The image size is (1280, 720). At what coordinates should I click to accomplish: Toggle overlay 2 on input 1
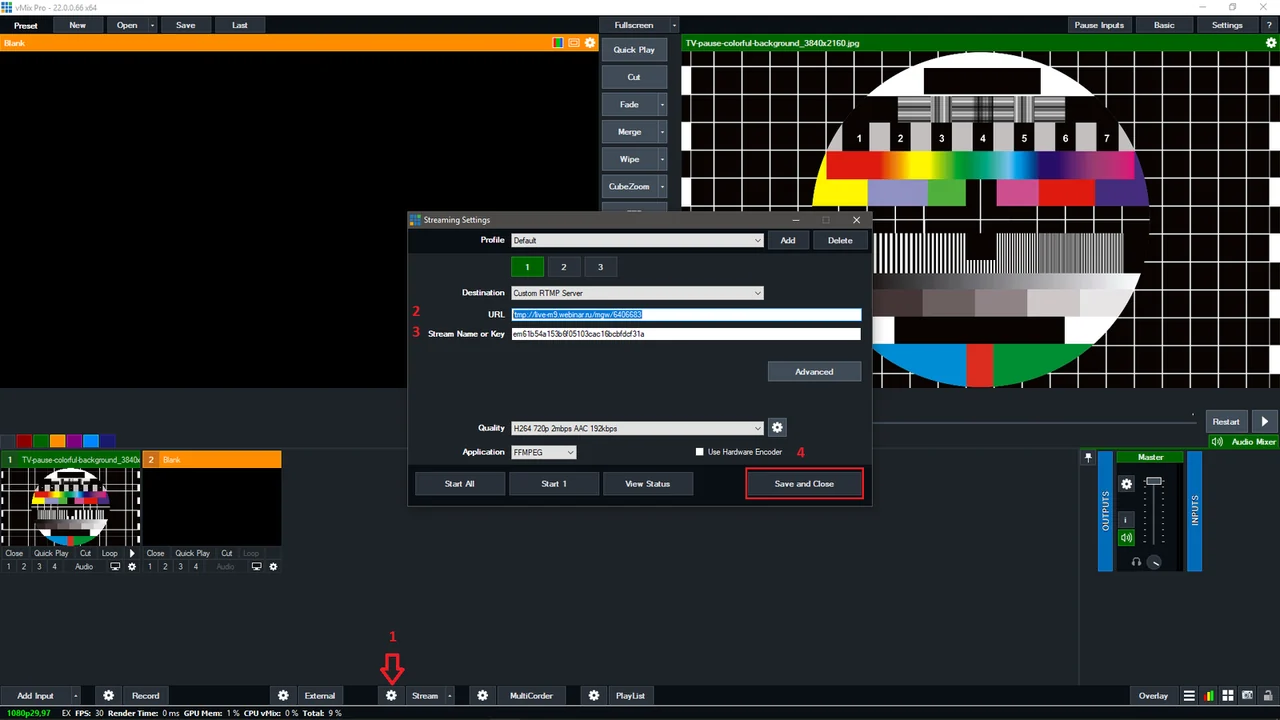pos(24,567)
